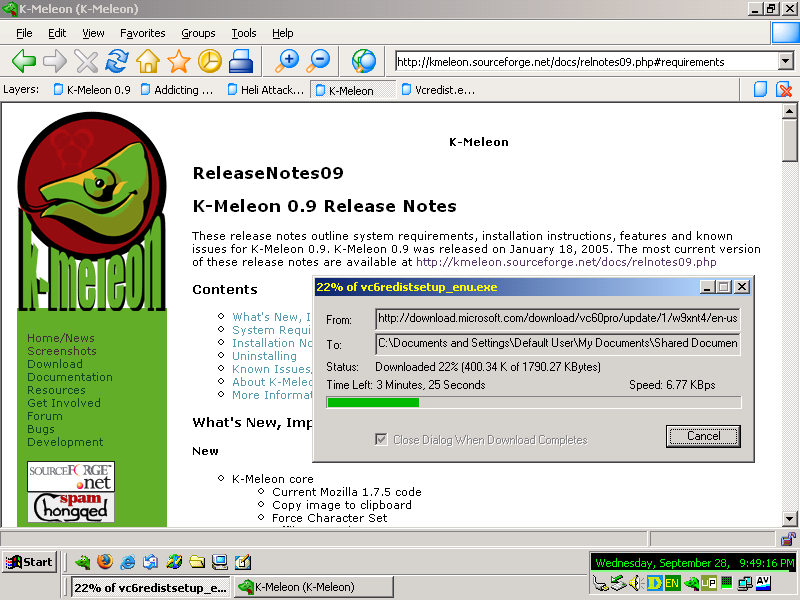Open the File menu
The width and height of the screenshot is (800, 600).
[24, 33]
